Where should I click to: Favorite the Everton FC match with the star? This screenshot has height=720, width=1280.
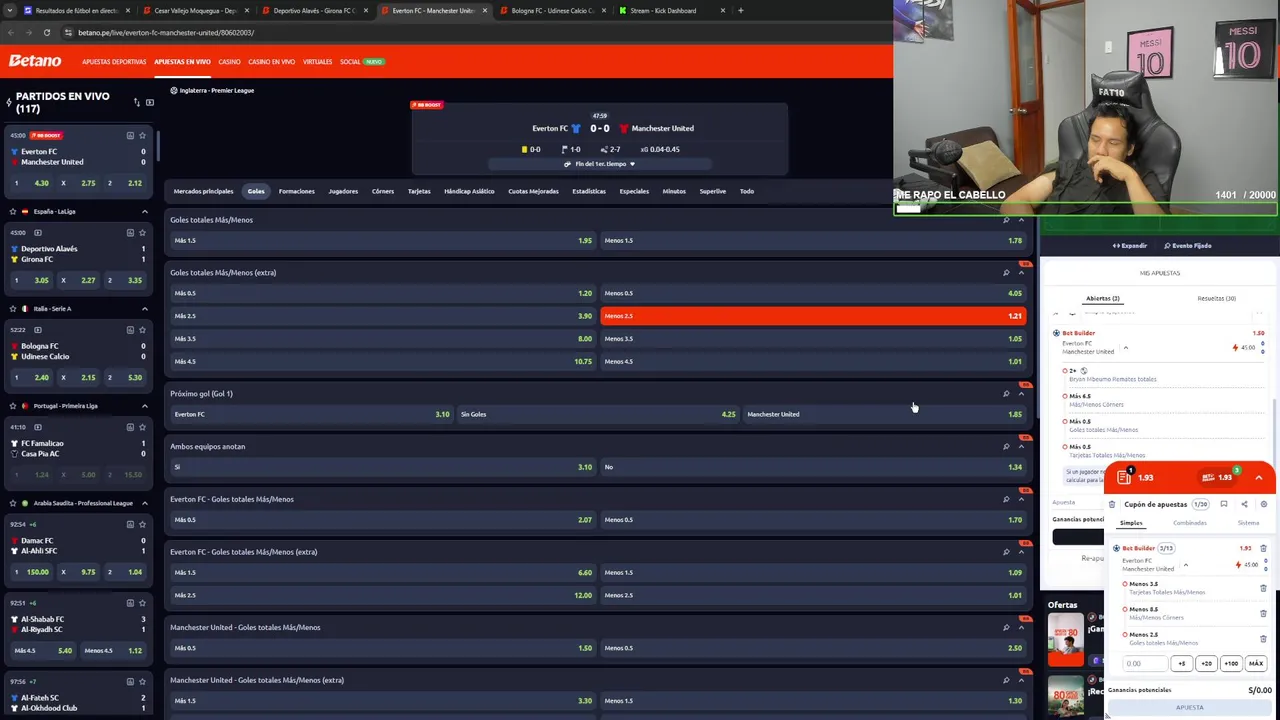142,135
